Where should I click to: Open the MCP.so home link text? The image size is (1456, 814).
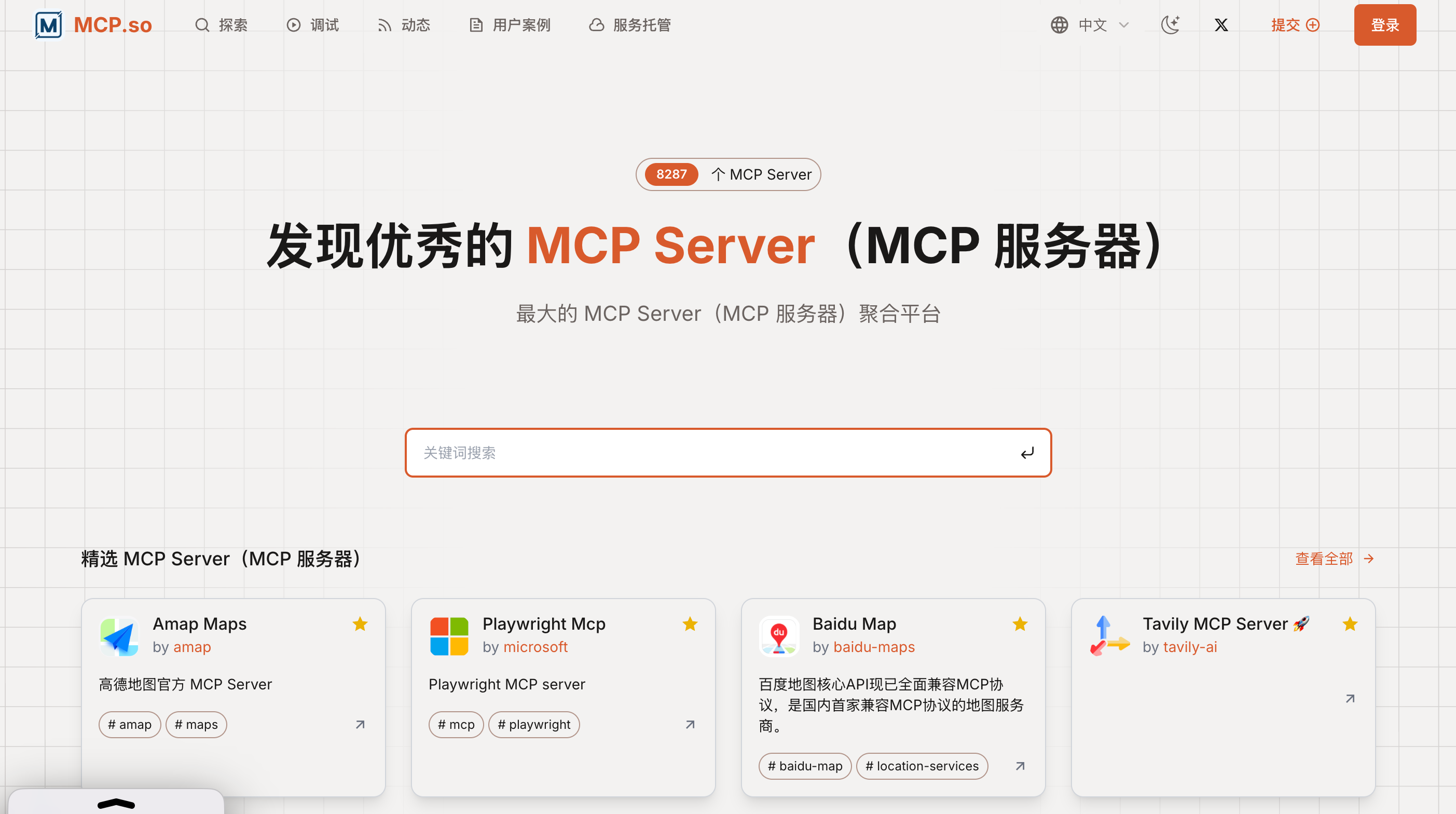[113, 25]
